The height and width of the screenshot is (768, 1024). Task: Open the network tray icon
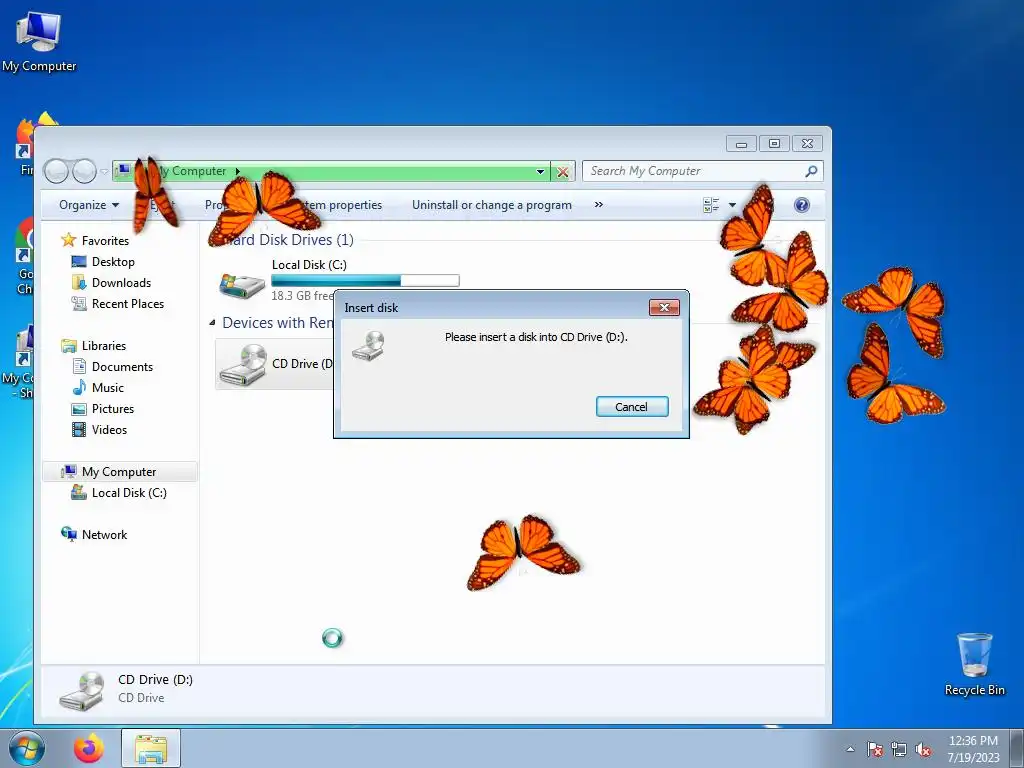click(x=899, y=749)
